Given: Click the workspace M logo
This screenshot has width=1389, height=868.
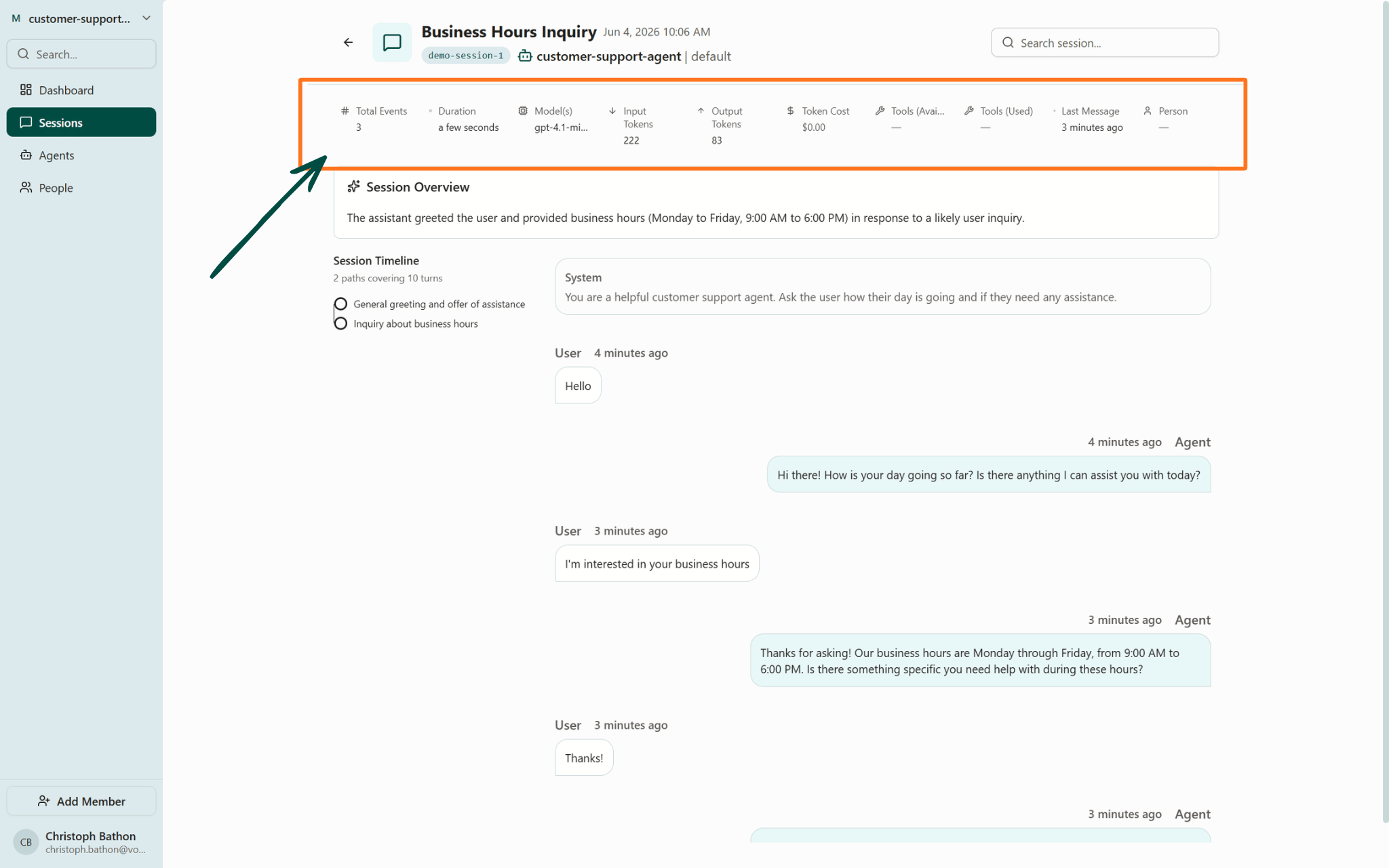Looking at the screenshot, I should pos(16,18).
